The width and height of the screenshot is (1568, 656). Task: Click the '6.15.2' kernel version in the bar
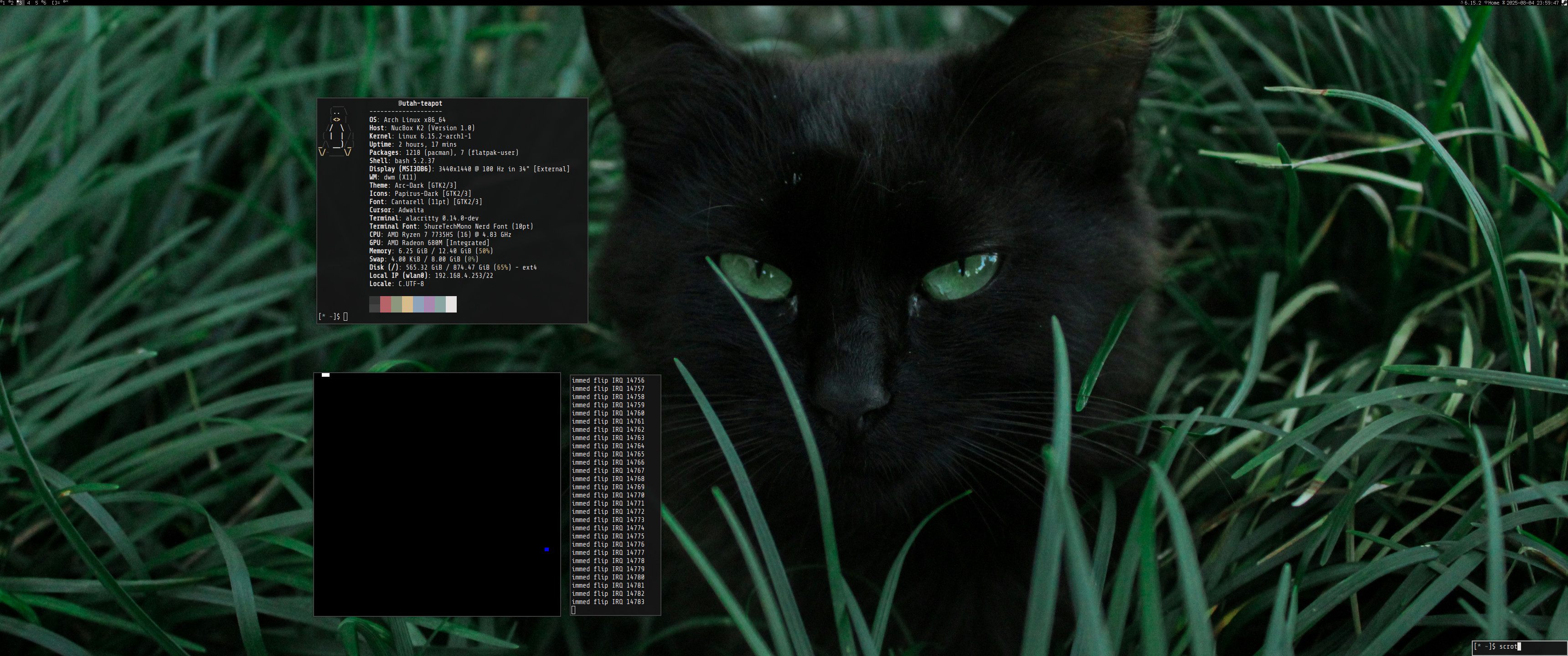[x=1473, y=3]
